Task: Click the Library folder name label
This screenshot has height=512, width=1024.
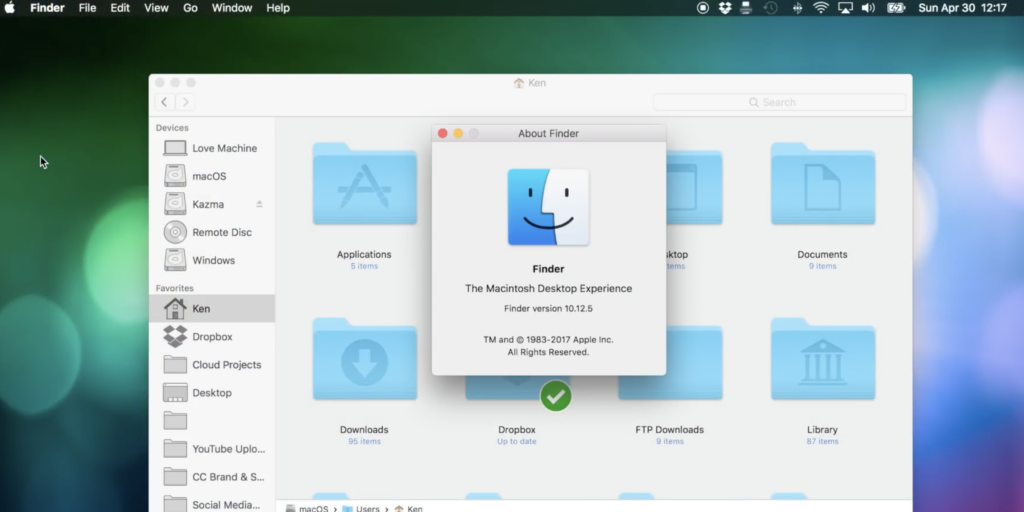Action: click(x=822, y=430)
